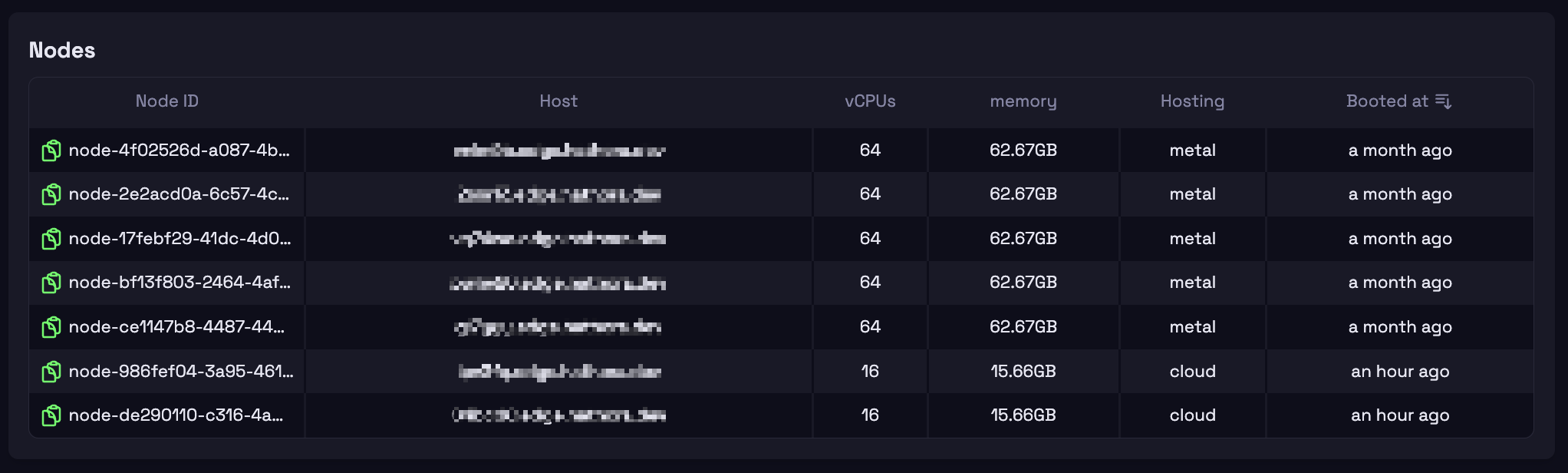Copy node-bf13f803-2464 ID to clipboard
Image resolution: width=1568 pixels, height=473 pixels.
(x=51, y=283)
